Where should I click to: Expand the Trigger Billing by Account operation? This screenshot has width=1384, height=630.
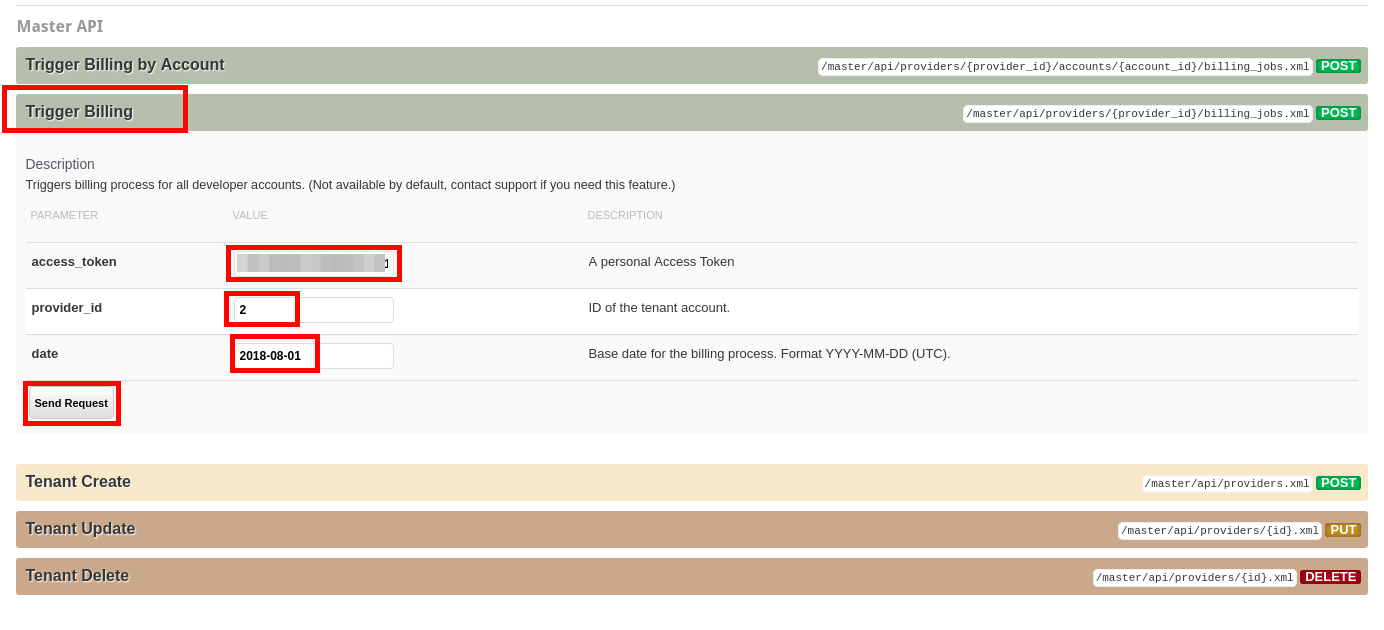coord(125,65)
